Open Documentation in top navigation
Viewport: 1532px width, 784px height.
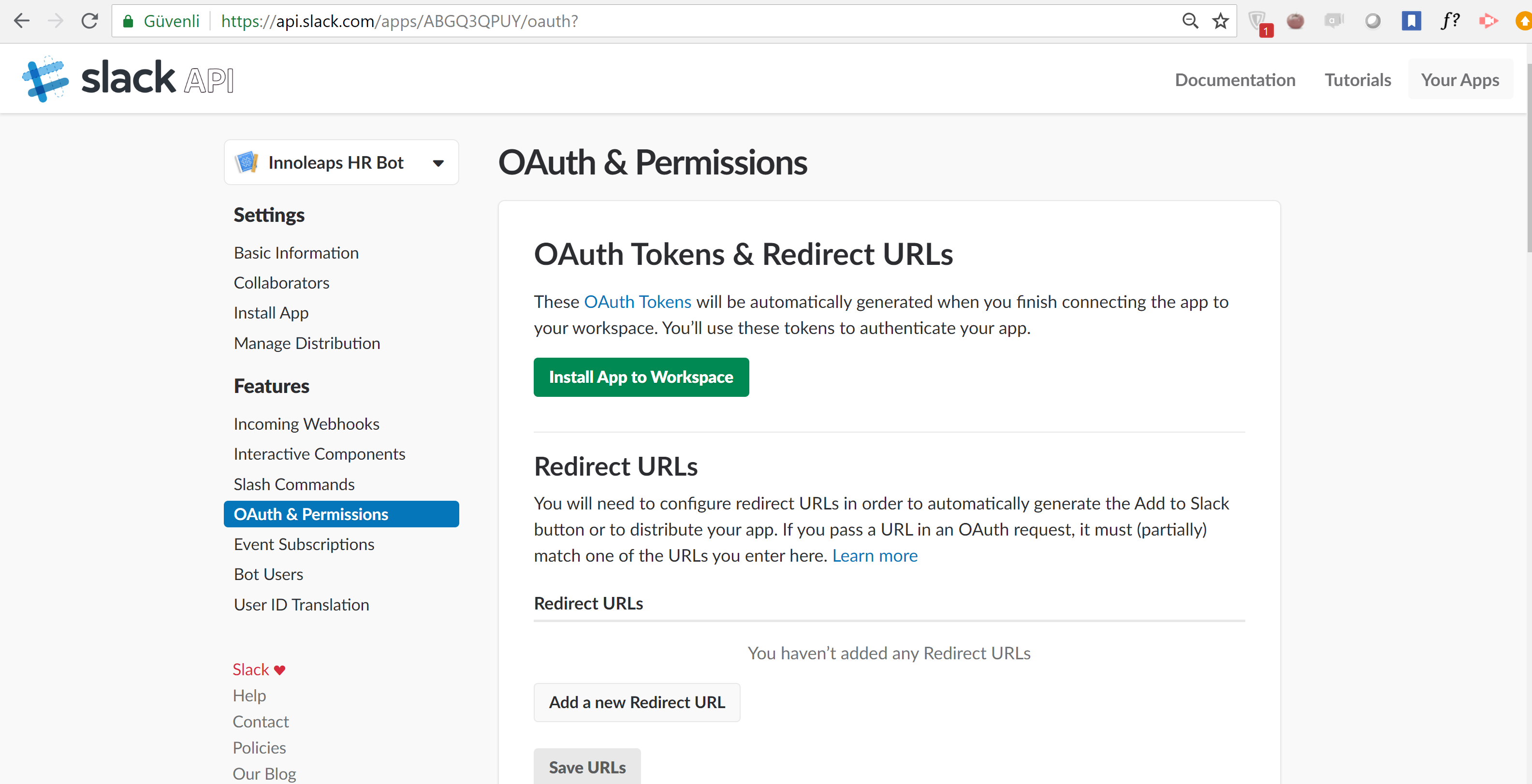[x=1235, y=79]
